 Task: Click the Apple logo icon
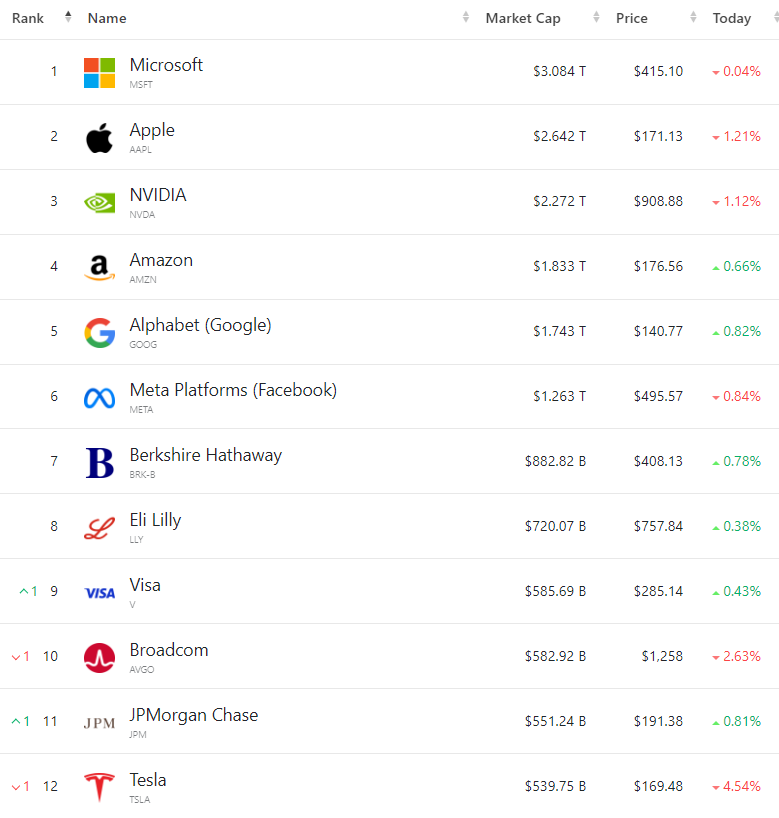click(99, 137)
